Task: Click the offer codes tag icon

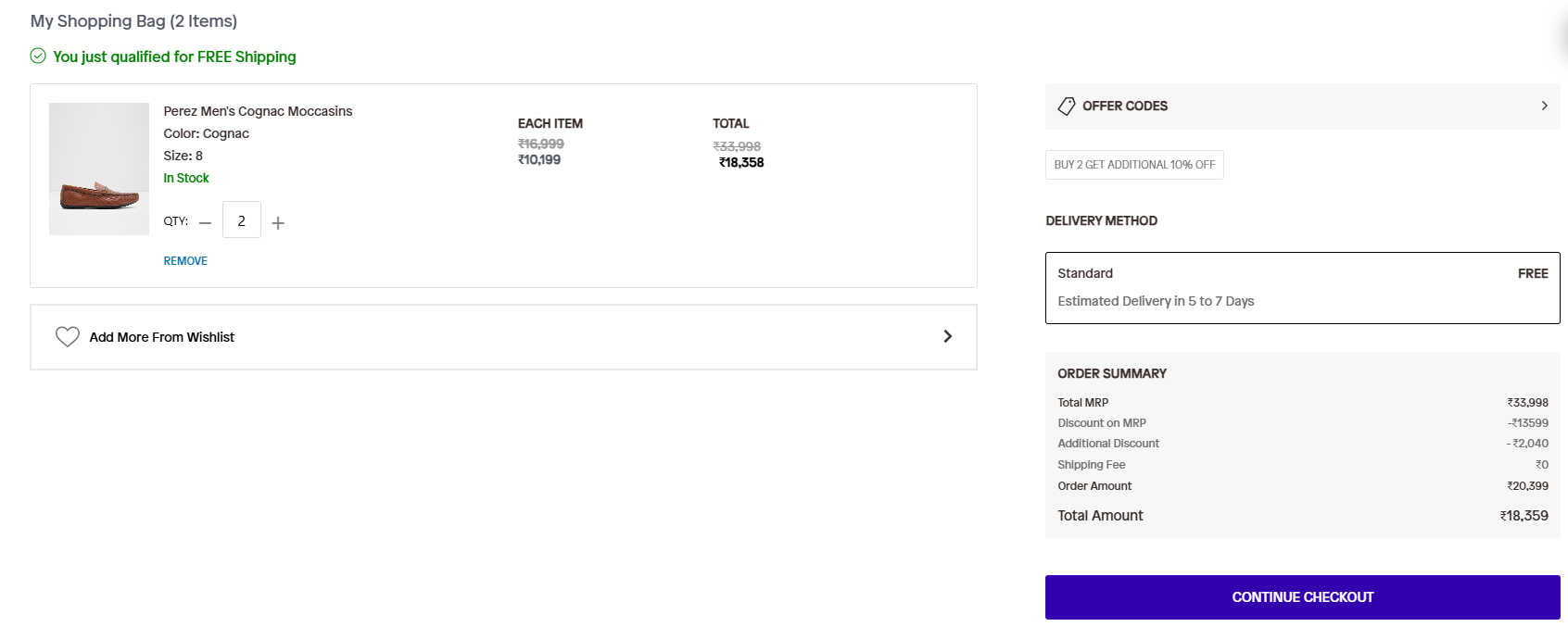Action: pos(1067,106)
